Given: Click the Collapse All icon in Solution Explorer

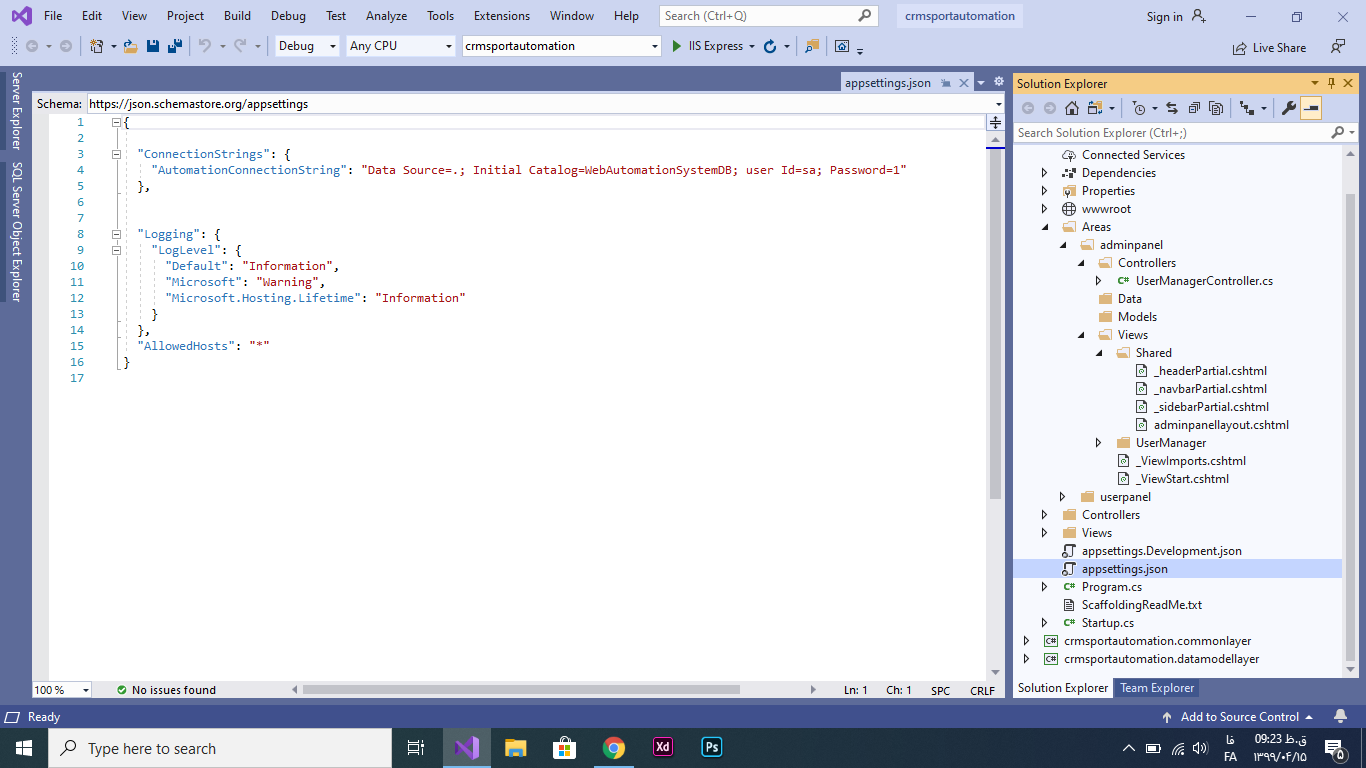Looking at the screenshot, I should (1194, 108).
